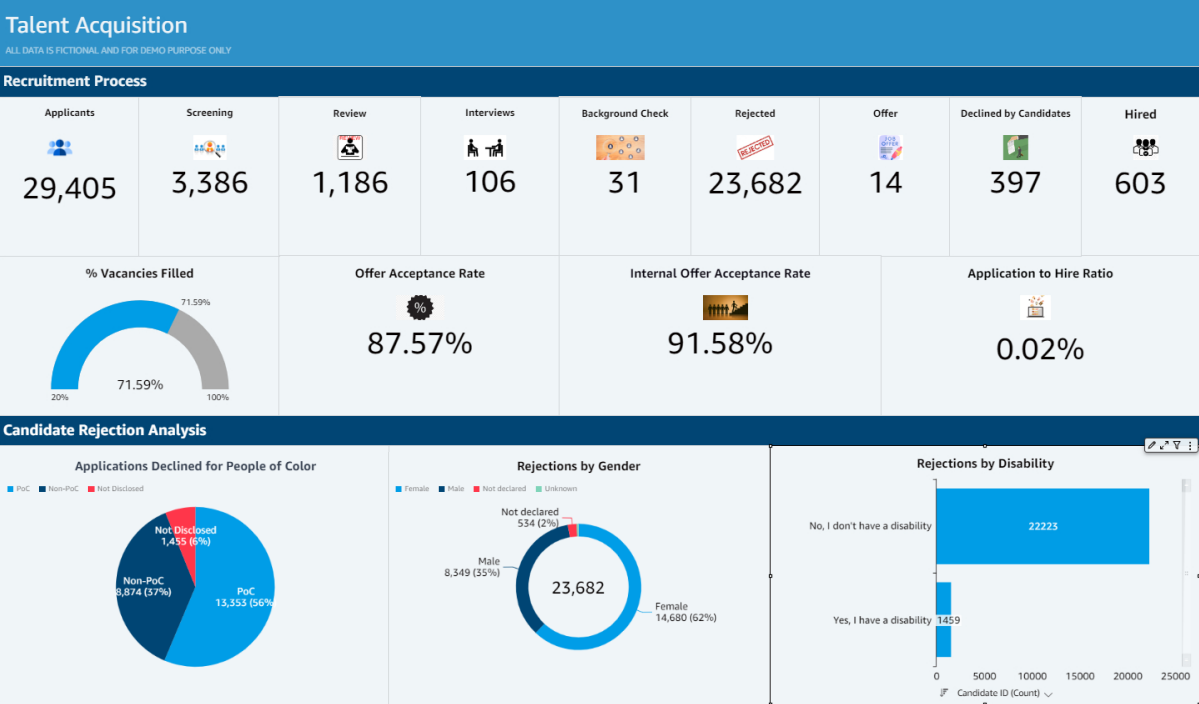Click the vertical scrollbar of disability chart
This screenshot has width=1199, height=704.
click(1186, 573)
